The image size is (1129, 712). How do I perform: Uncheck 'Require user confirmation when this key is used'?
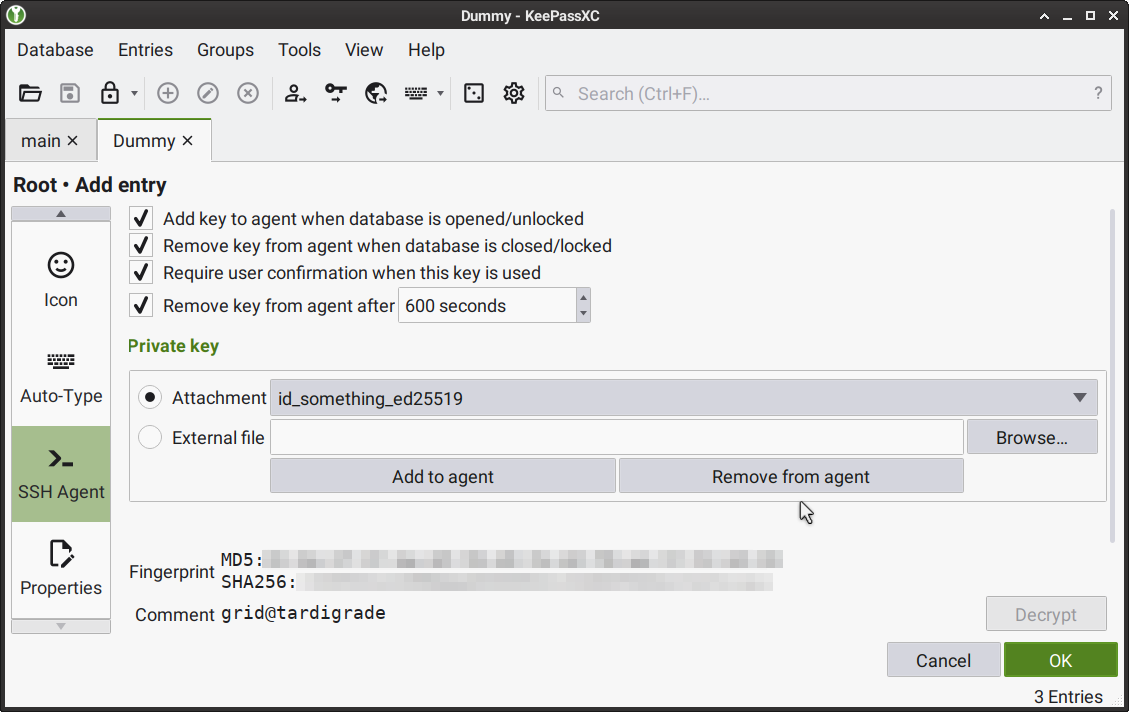tap(140, 272)
